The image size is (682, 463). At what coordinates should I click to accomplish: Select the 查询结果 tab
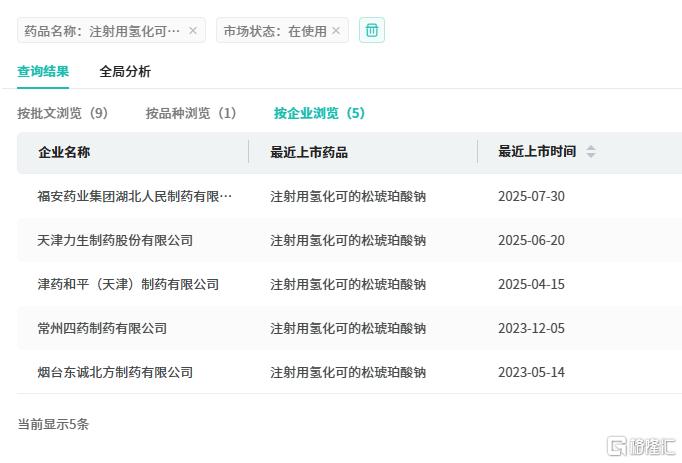pos(43,71)
